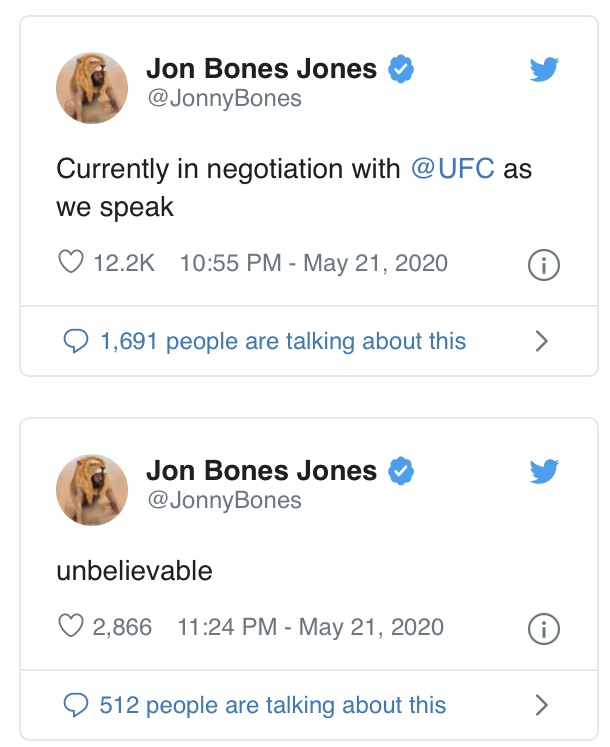610x747 pixels.
Task: Like the "unbelievable" tweet with 2,866 hearts
Action: pyautogui.click(x=71, y=626)
